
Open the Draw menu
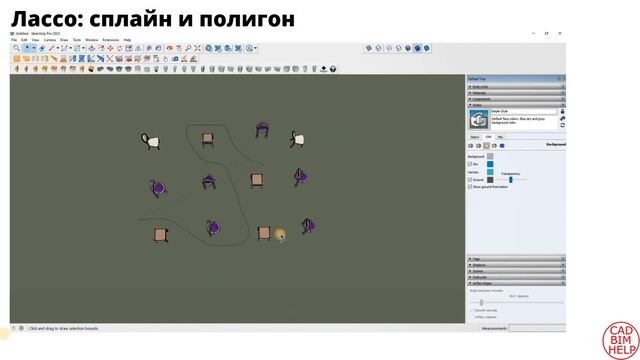pos(64,40)
